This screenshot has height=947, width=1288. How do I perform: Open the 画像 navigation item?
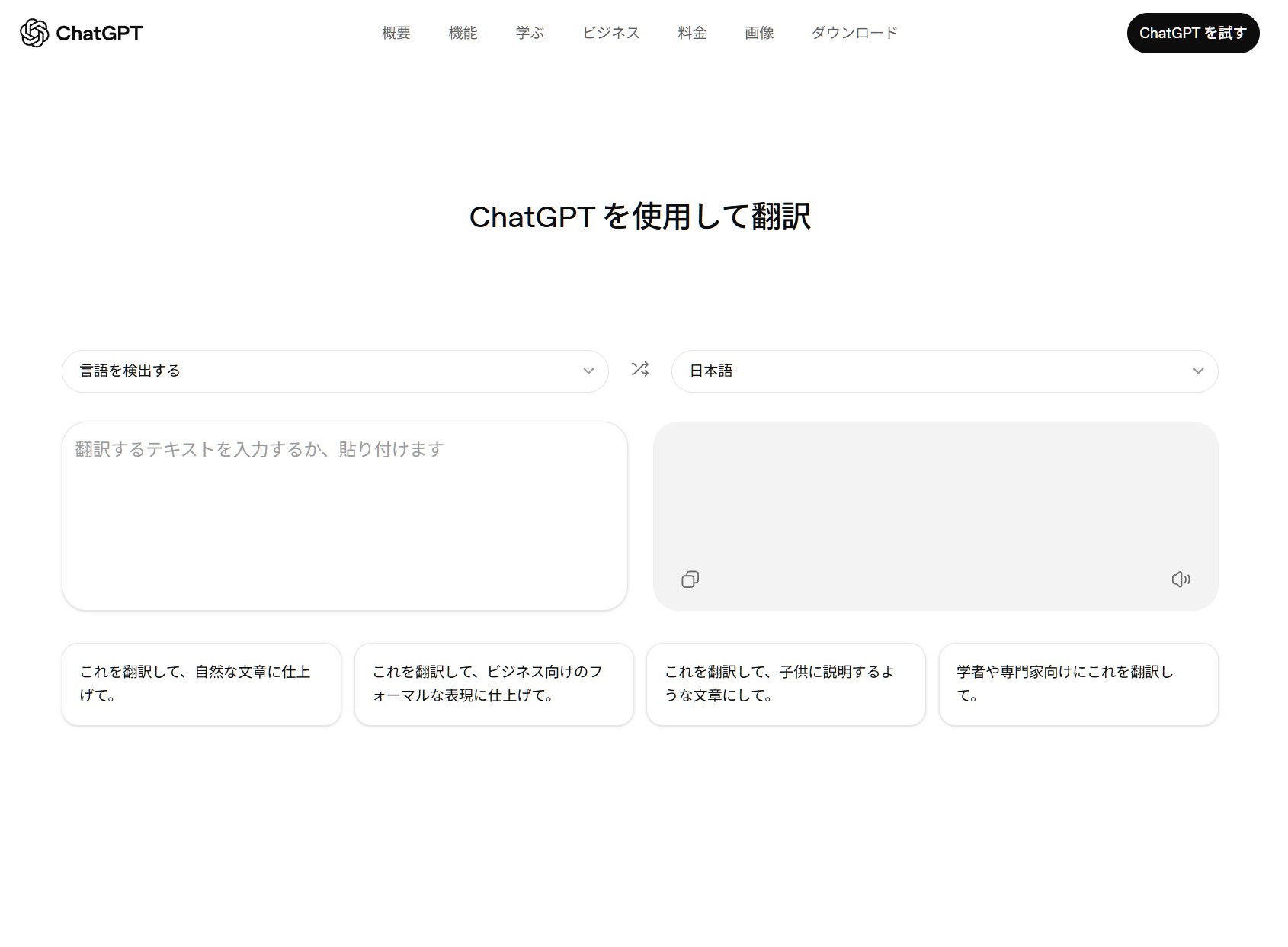coord(759,33)
